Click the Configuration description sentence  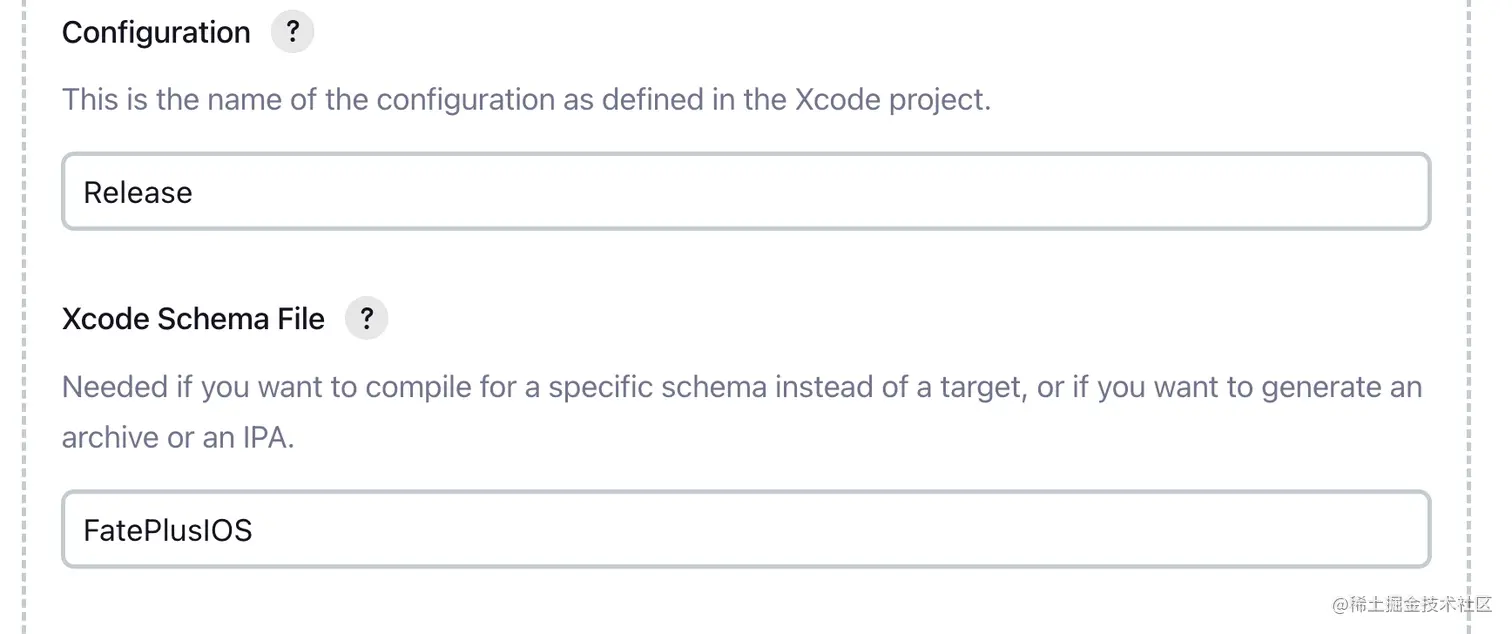(x=526, y=100)
